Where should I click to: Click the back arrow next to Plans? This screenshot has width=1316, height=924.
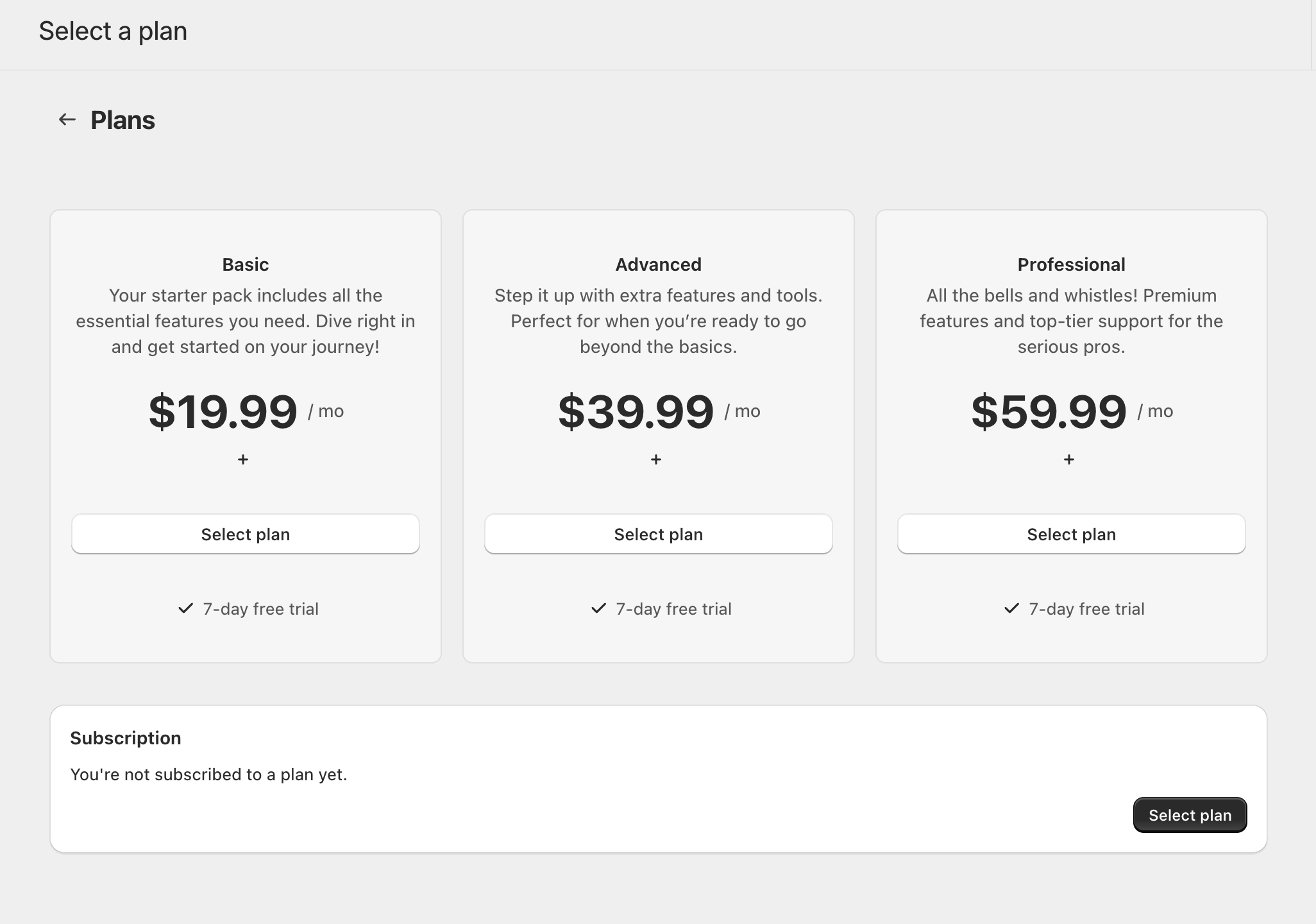67,119
